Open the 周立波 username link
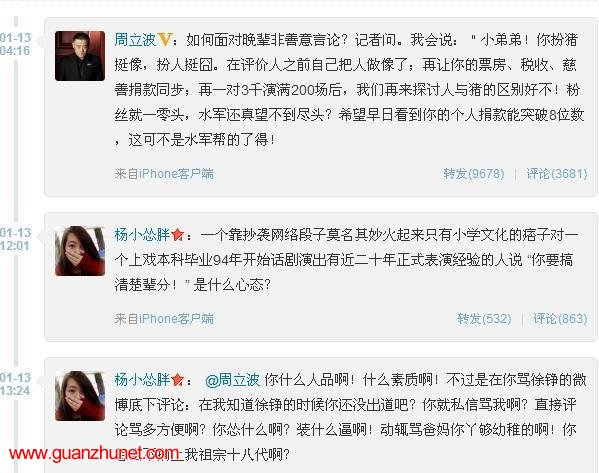Viewport: 599px width, 473px height. click(135, 40)
